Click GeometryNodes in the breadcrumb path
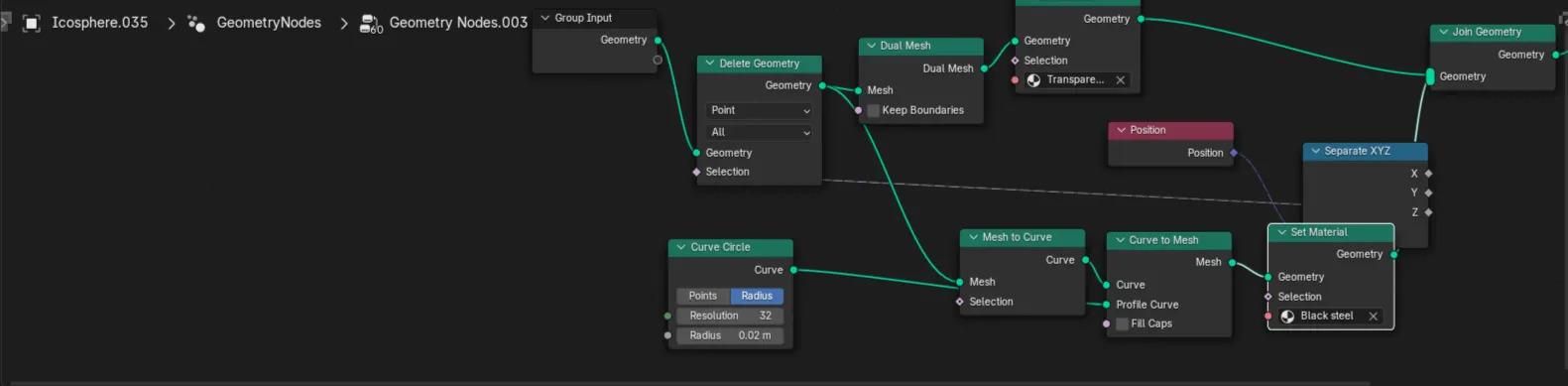The width and height of the screenshot is (1568, 386). pos(269,22)
